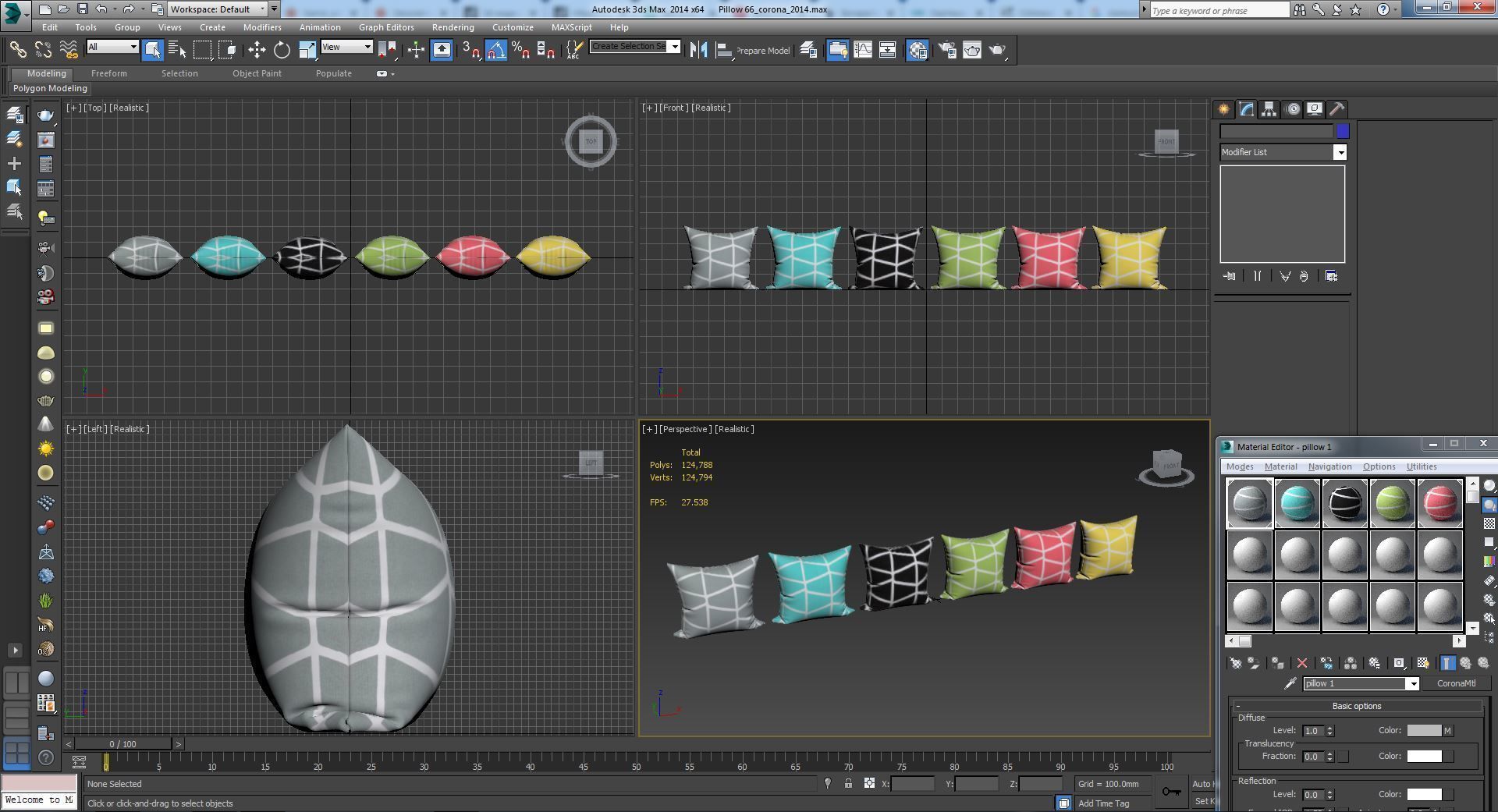This screenshot has height=812, width=1498.
Task: Toggle Percent Snap
Action: tap(521, 50)
